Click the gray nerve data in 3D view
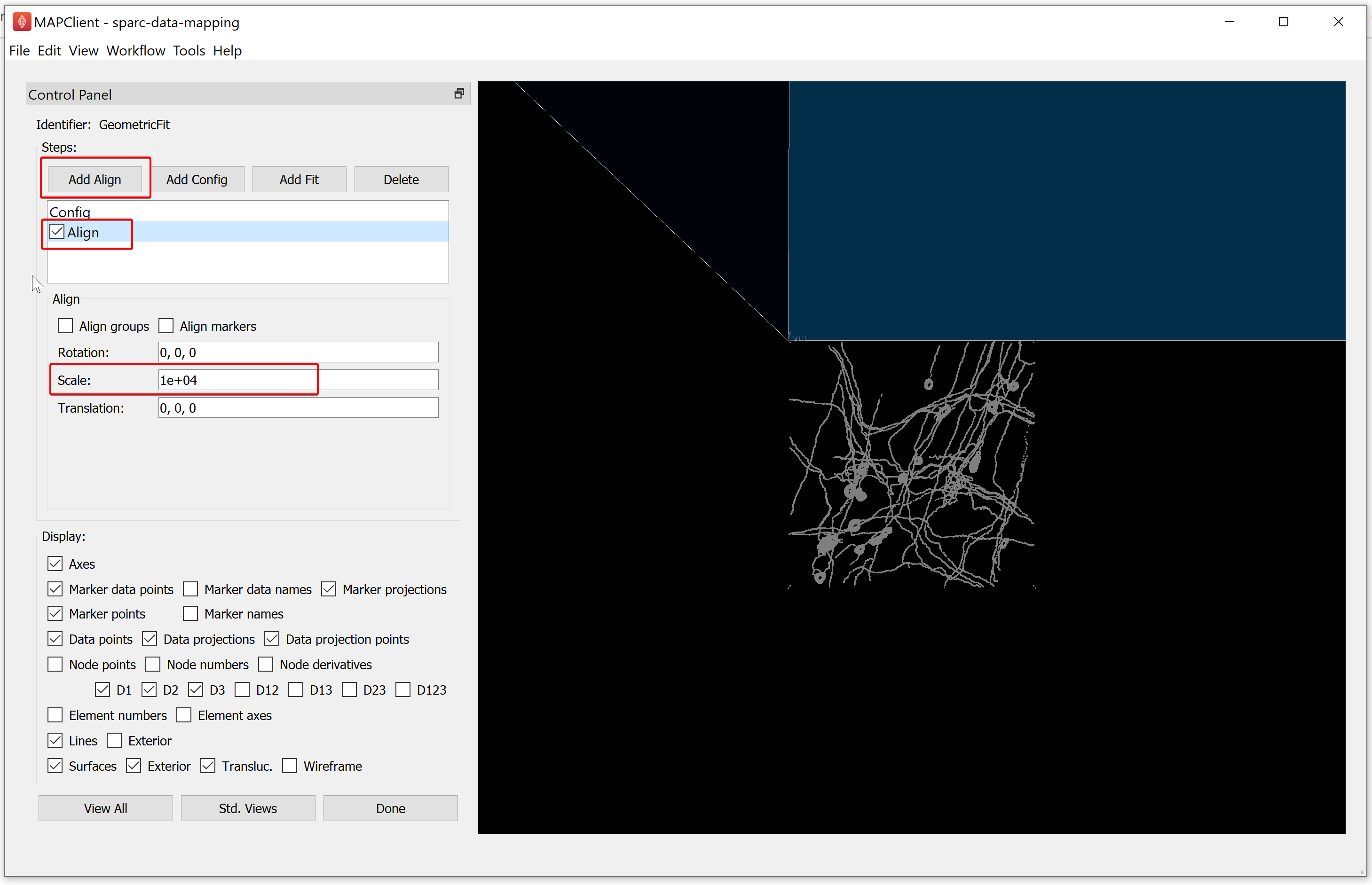1372x885 pixels. [913, 465]
